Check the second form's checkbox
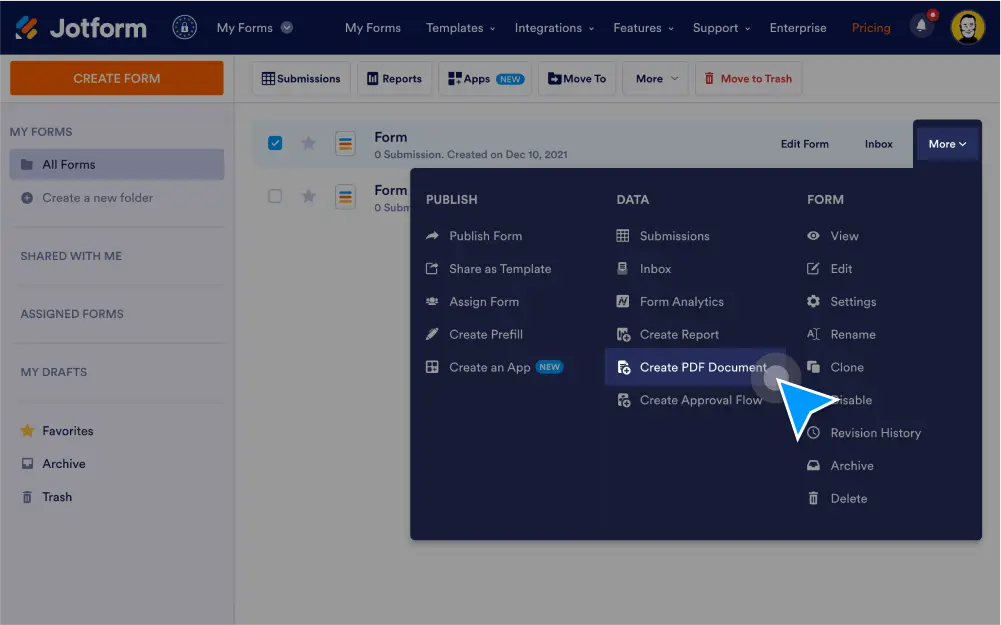The image size is (1001, 625). (x=275, y=196)
